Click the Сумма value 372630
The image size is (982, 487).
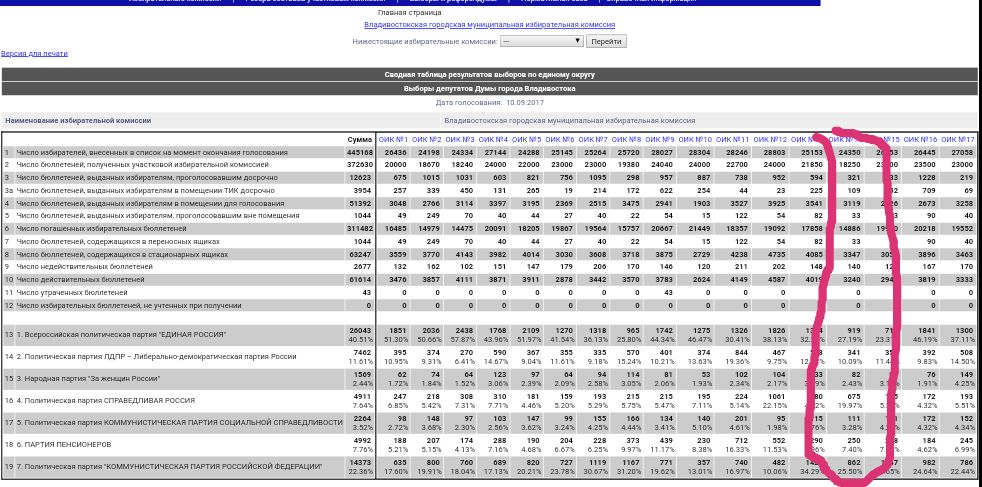pyautogui.click(x=359, y=165)
